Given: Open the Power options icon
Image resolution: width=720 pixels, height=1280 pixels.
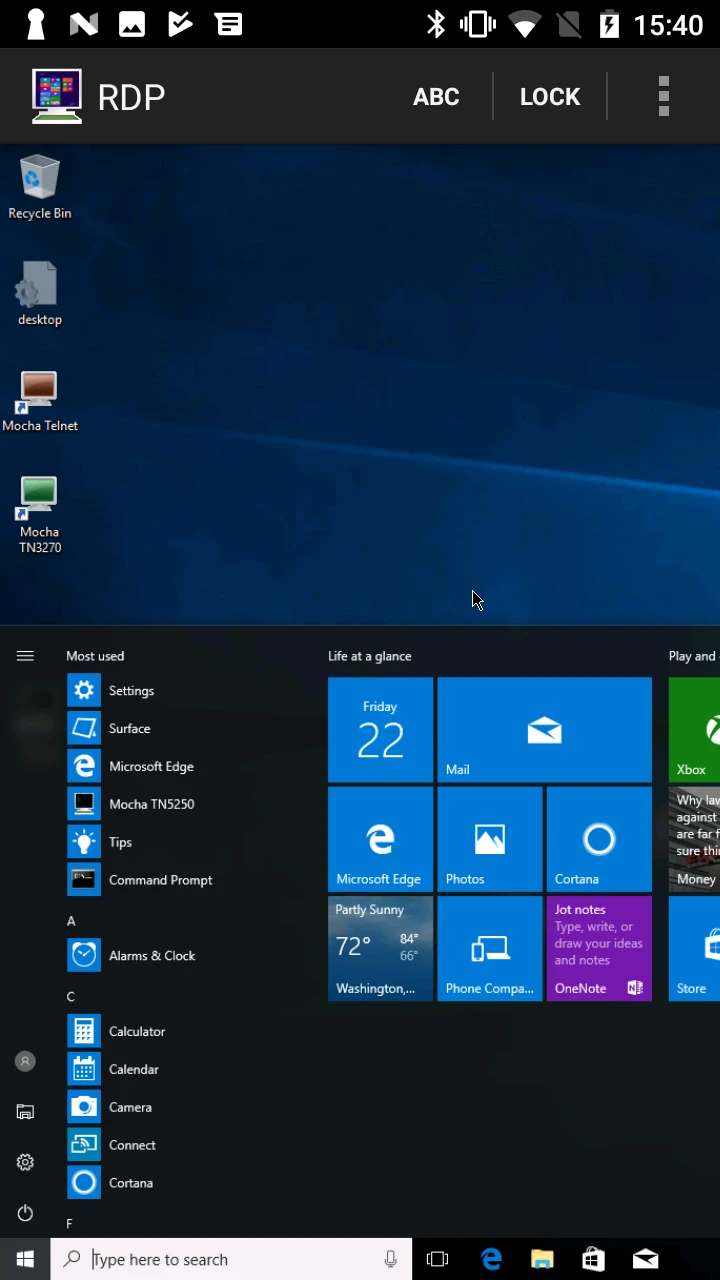Looking at the screenshot, I should coord(25,1213).
